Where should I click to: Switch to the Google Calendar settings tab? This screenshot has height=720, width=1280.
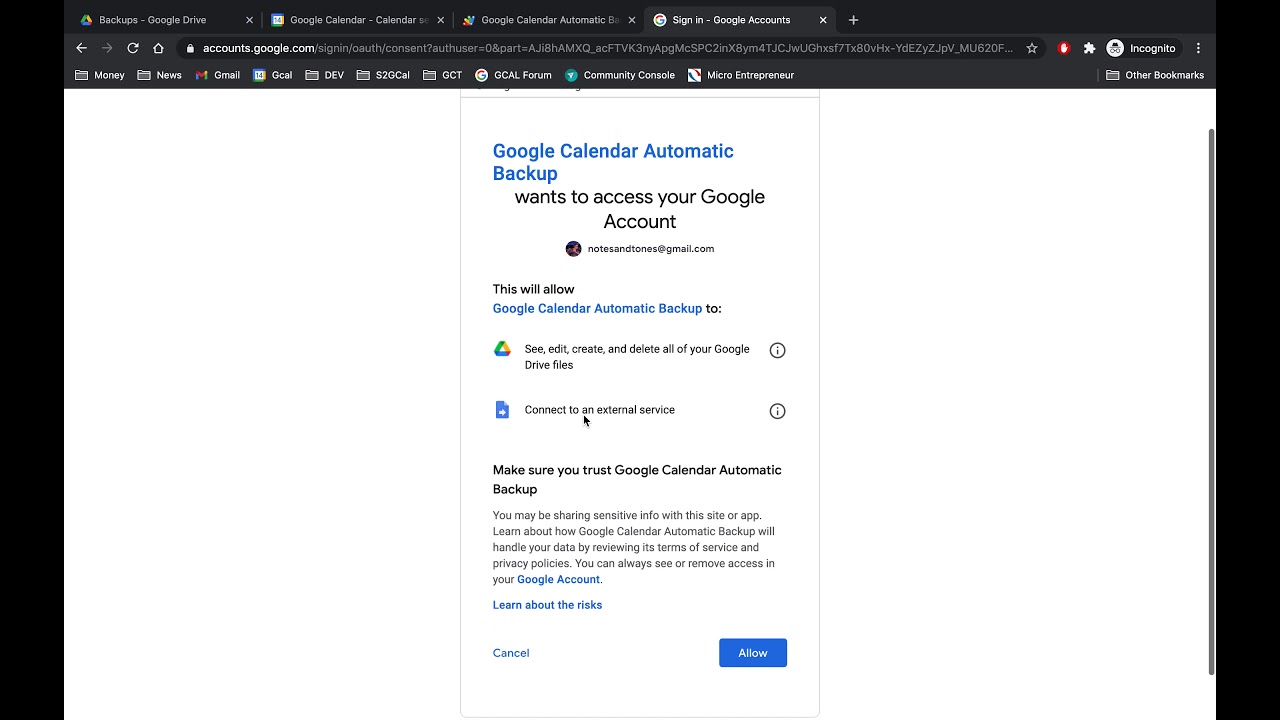356,20
